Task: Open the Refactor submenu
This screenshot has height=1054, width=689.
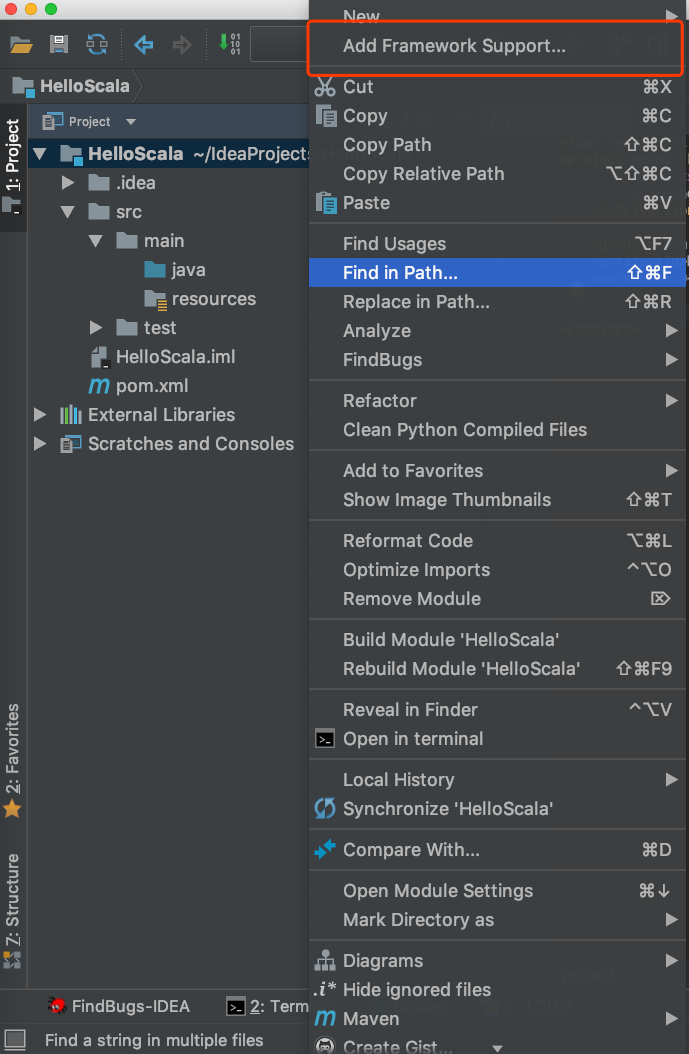Action: [x=497, y=401]
